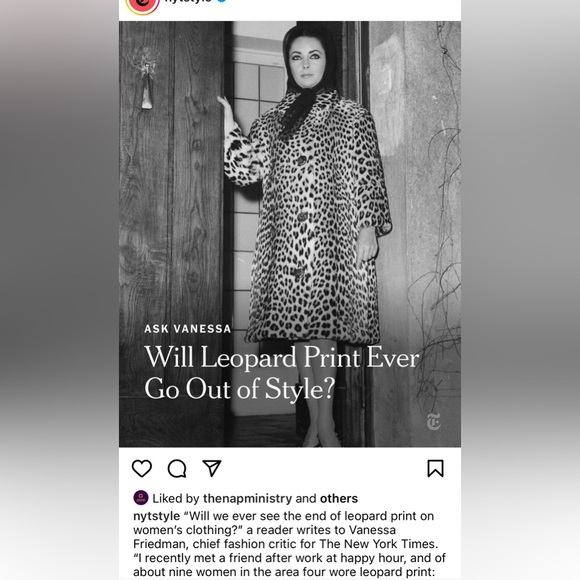Screen dimensions: 580x580
Task: Like the post with the heart icon
Action: point(142,468)
